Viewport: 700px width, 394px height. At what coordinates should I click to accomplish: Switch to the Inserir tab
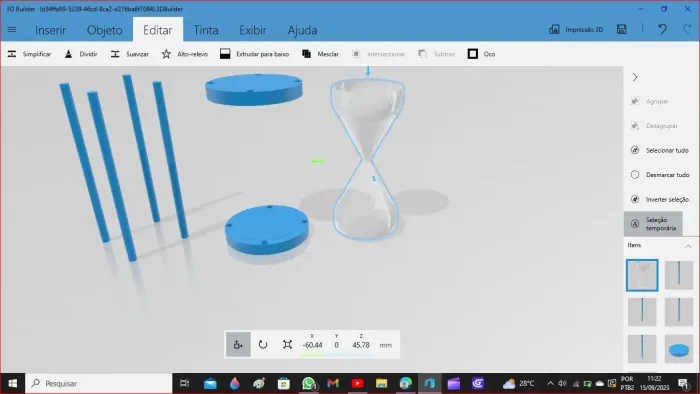(50, 30)
